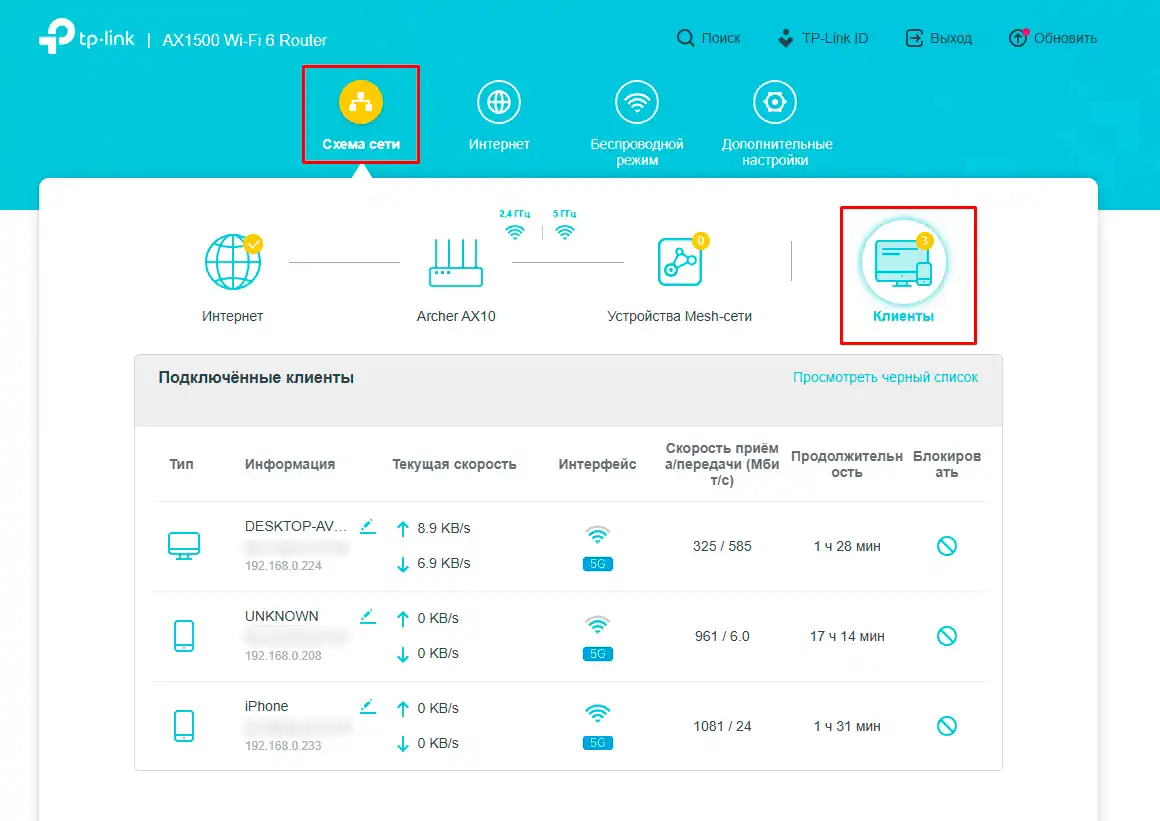1160x821 pixels.
Task: Click the tp-link logo
Action: (85, 37)
